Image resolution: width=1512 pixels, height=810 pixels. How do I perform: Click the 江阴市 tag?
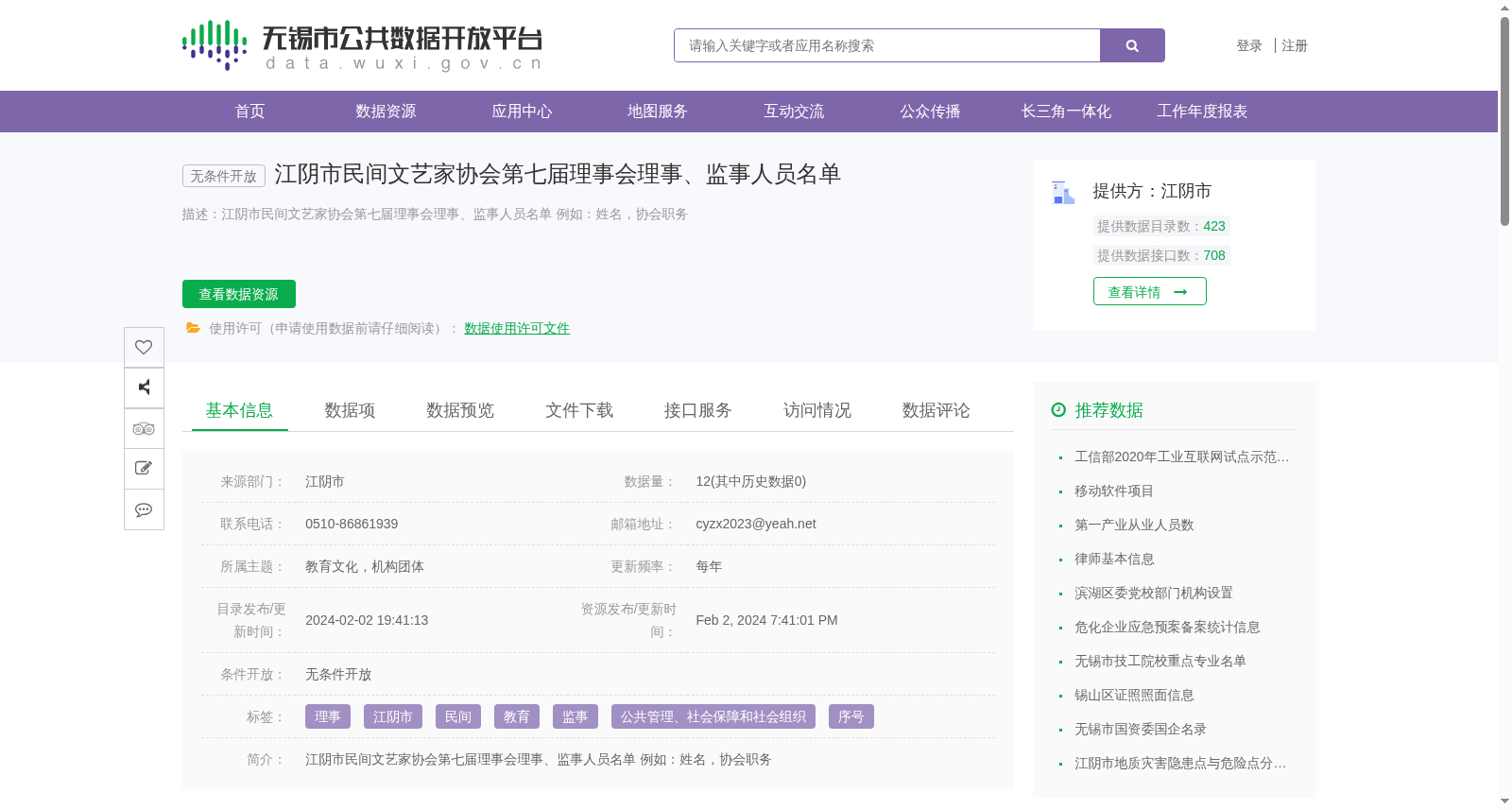point(393,716)
